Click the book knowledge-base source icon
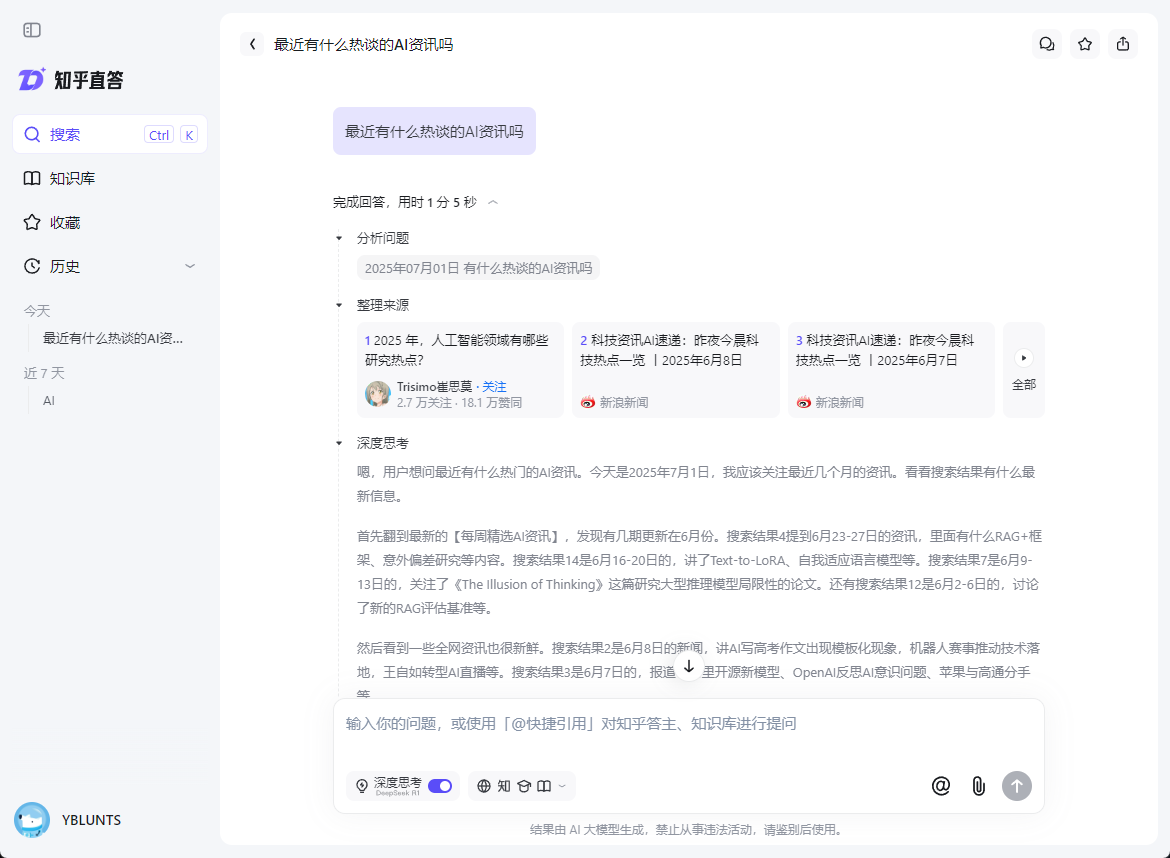The height and width of the screenshot is (858, 1170). pyautogui.click(x=544, y=786)
